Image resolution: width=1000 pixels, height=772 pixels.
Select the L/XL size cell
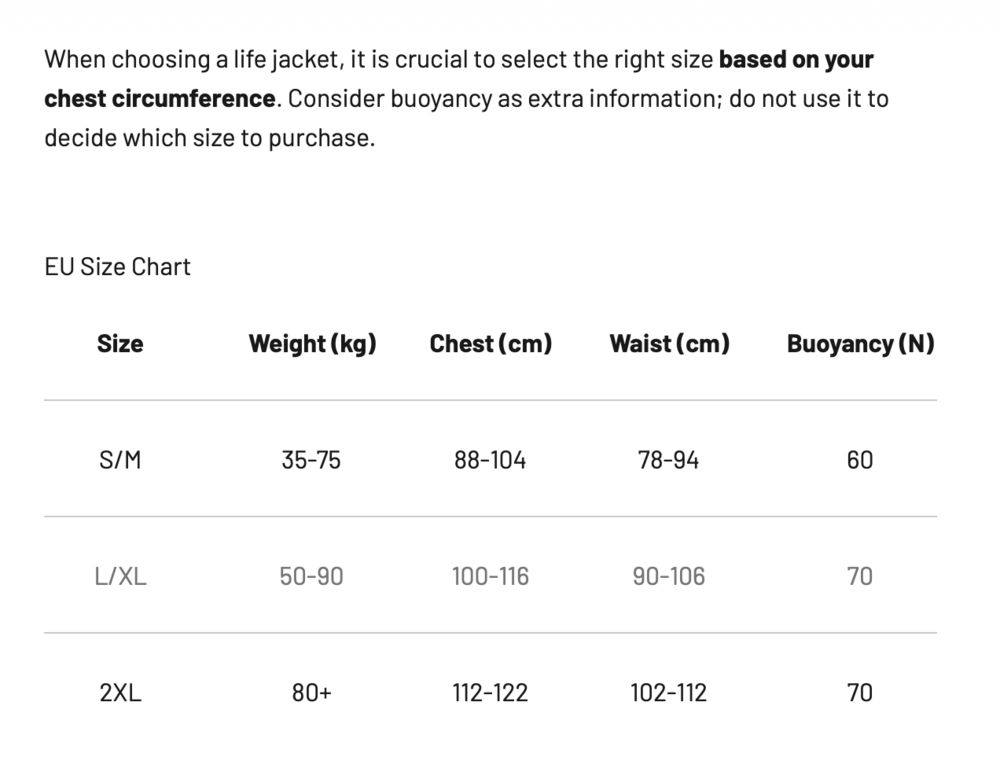(120, 576)
